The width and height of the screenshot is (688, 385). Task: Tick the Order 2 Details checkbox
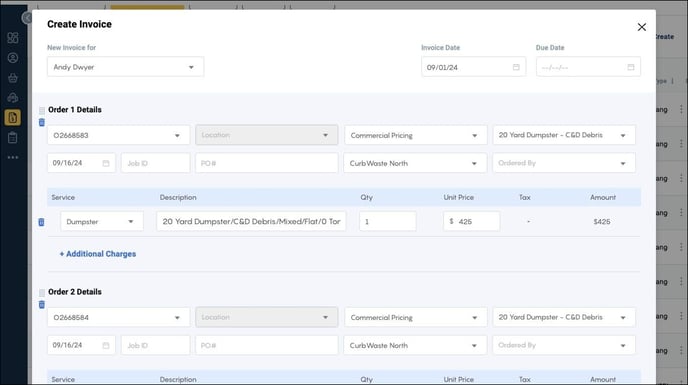tap(42, 292)
